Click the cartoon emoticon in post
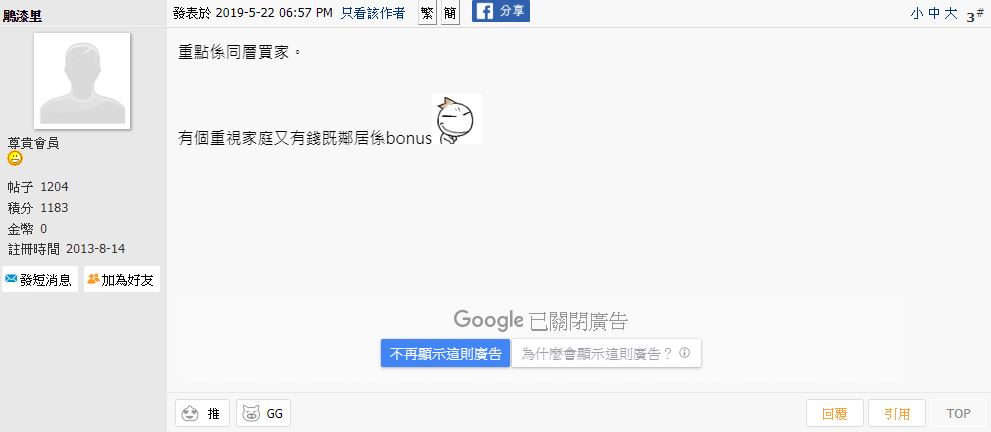The width and height of the screenshot is (991, 432). tap(456, 120)
